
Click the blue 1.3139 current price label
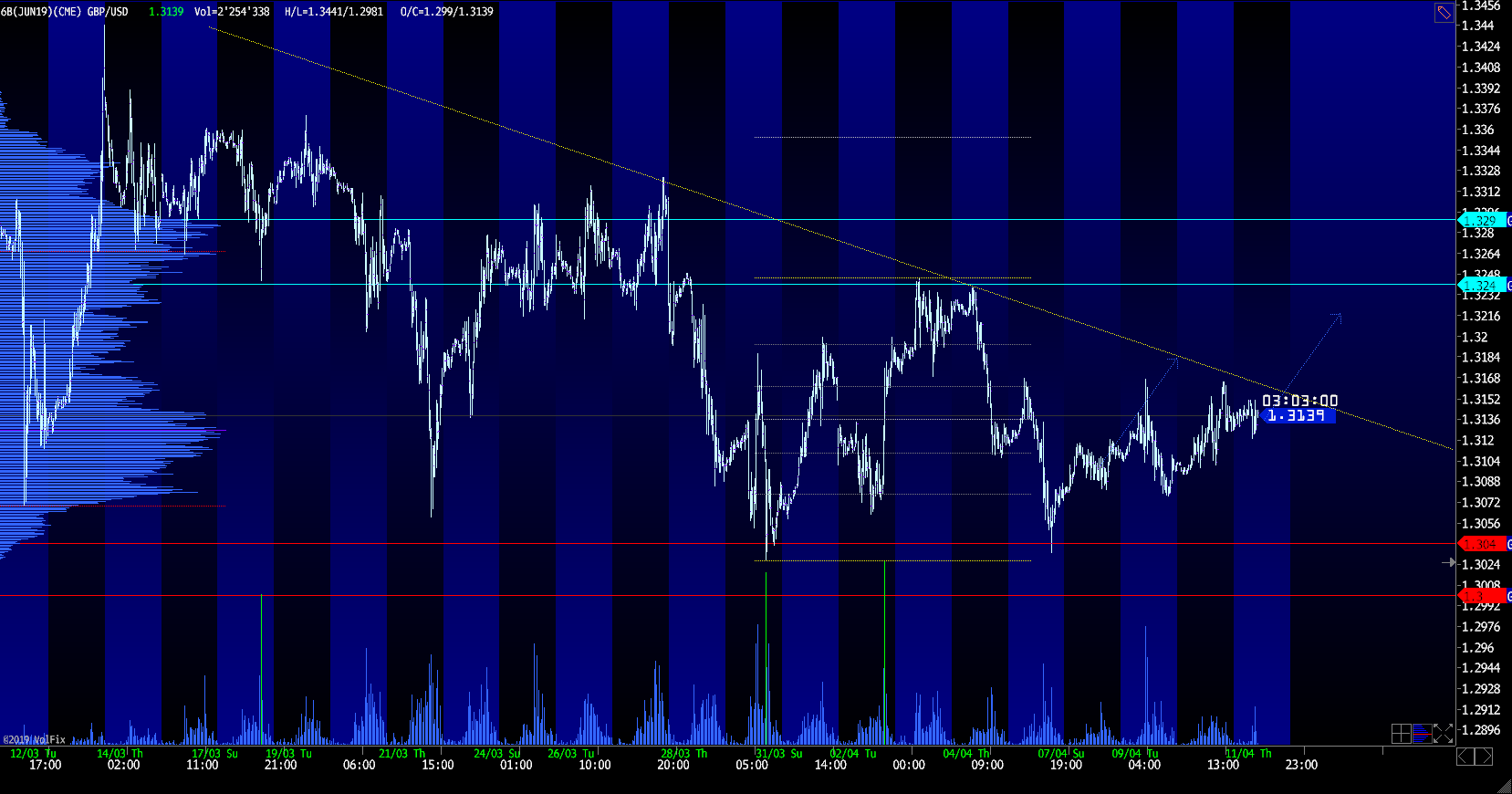tap(1298, 416)
